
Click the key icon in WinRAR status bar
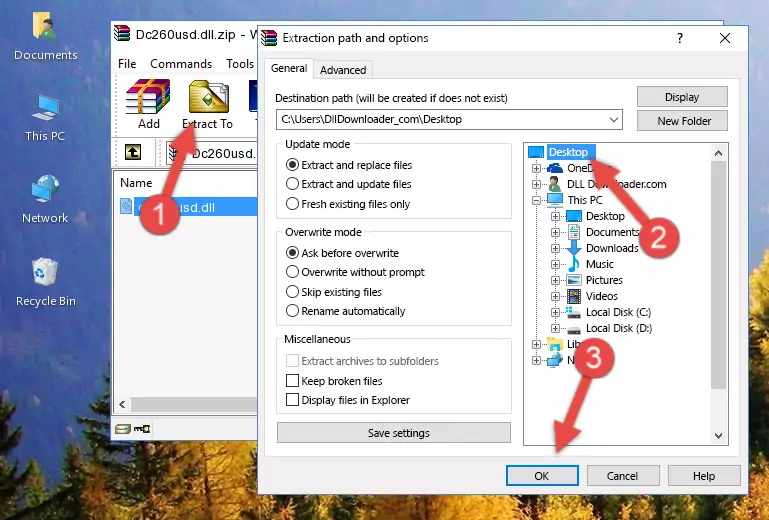coord(142,429)
